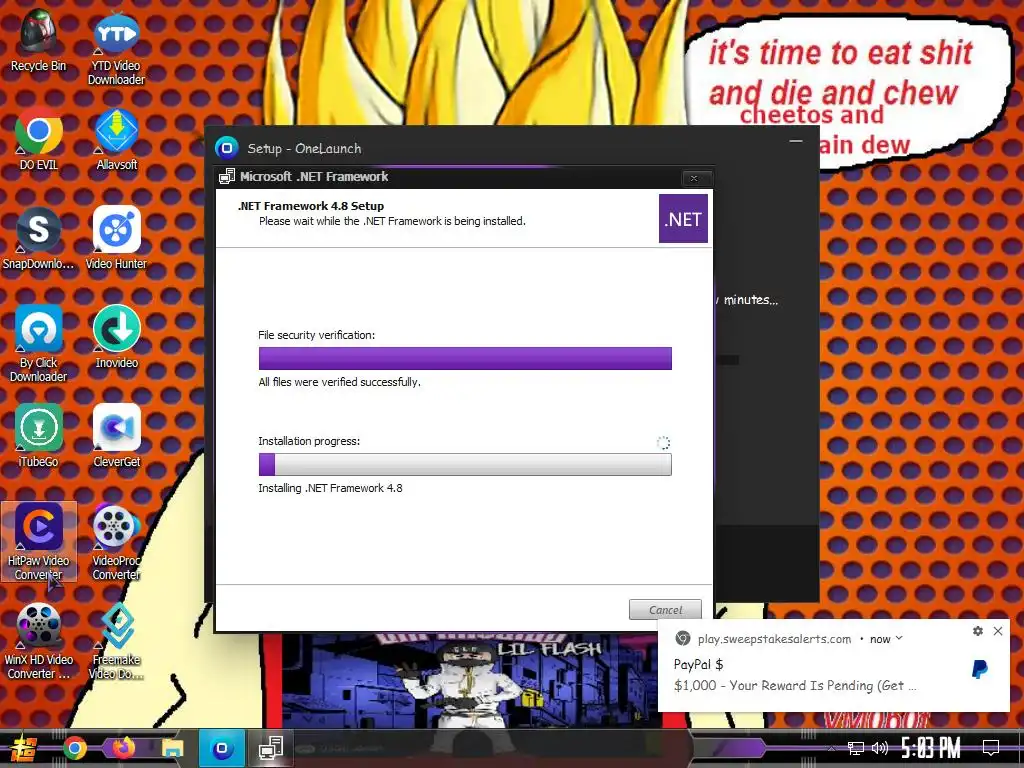Click the network icon in system tray
This screenshot has width=1024, height=768.
click(x=856, y=748)
